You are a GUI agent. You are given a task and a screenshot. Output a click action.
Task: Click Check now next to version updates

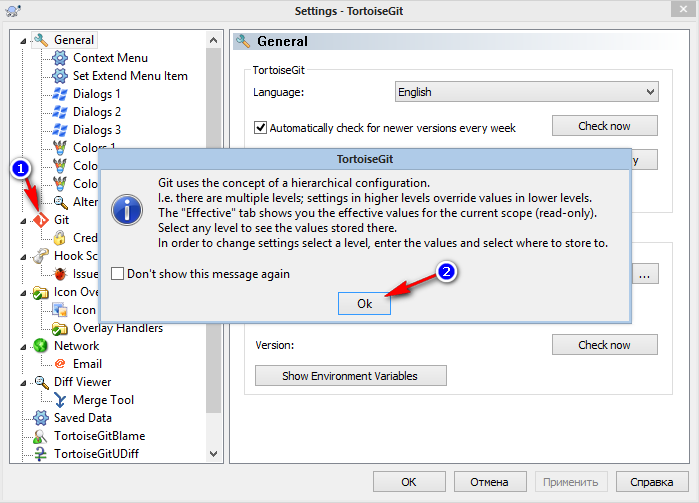[x=604, y=126]
